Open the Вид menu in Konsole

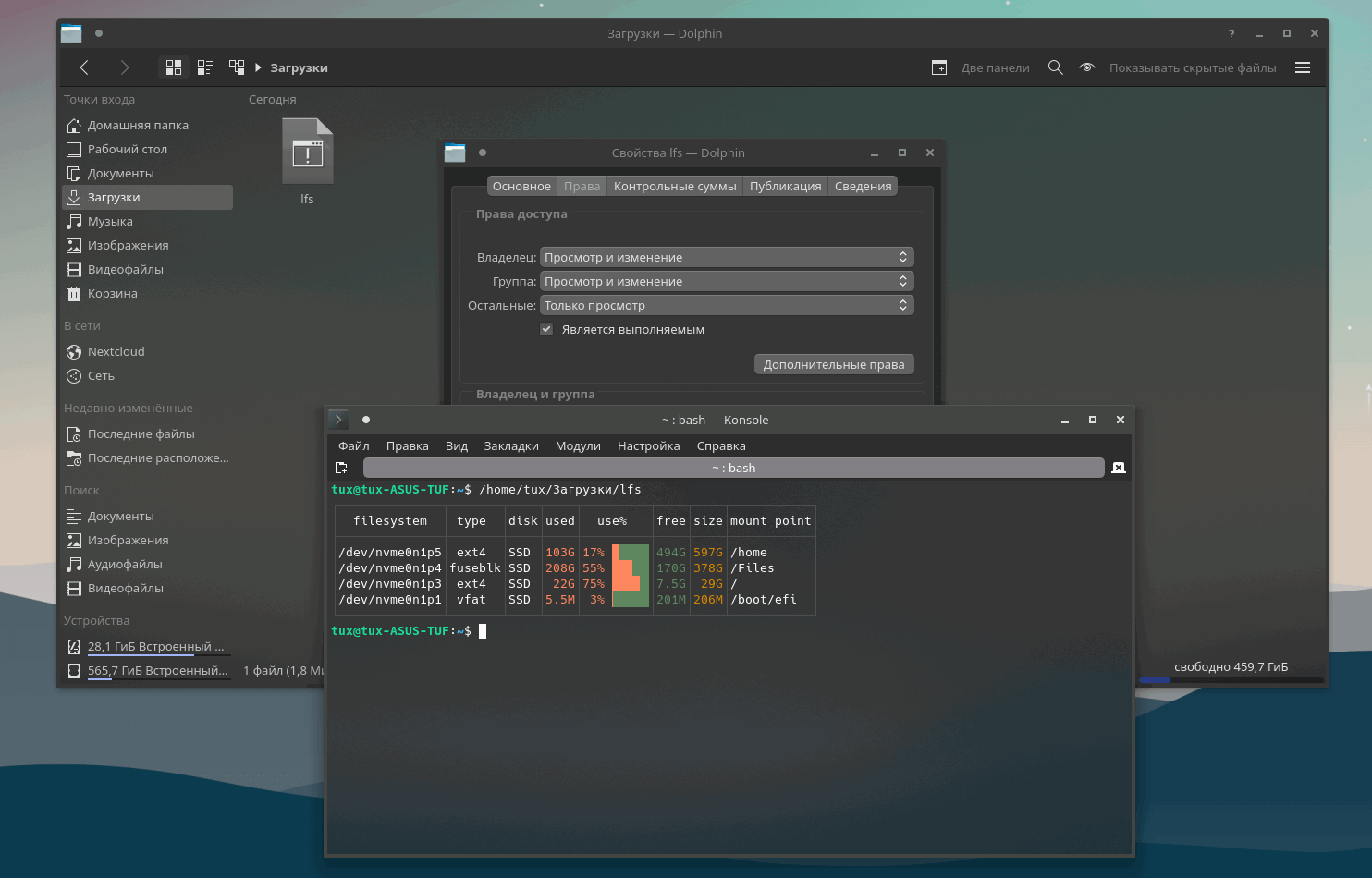pos(457,445)
